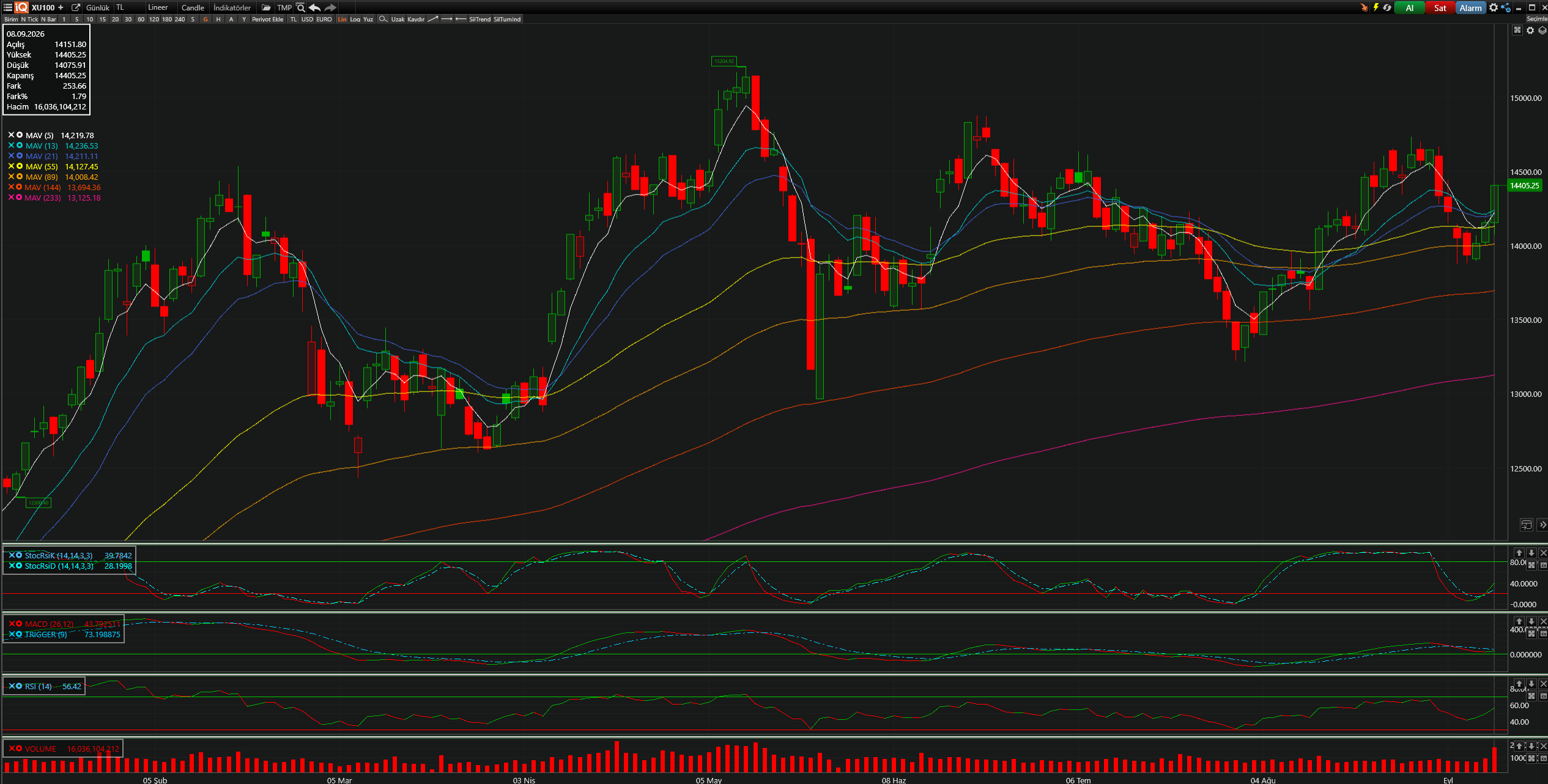Viewport: 1548px width, 784px height.
Task: Click SilTumInd to remove all indicators
Action: (508, 19)
